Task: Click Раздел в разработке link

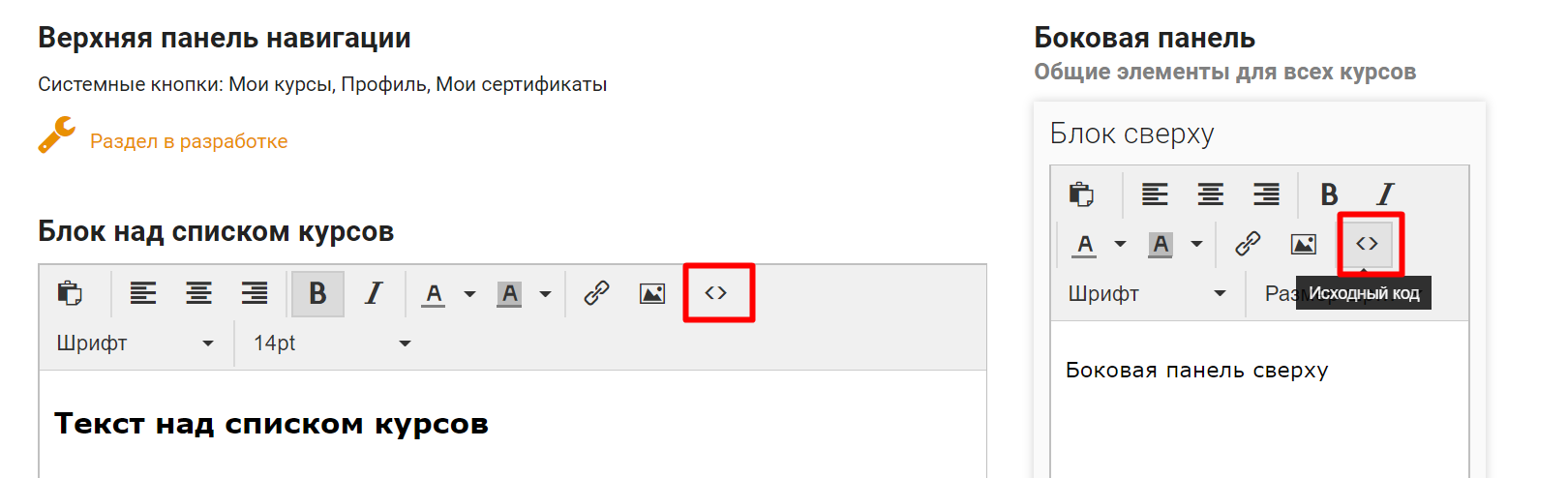Action: coord(189,141)
